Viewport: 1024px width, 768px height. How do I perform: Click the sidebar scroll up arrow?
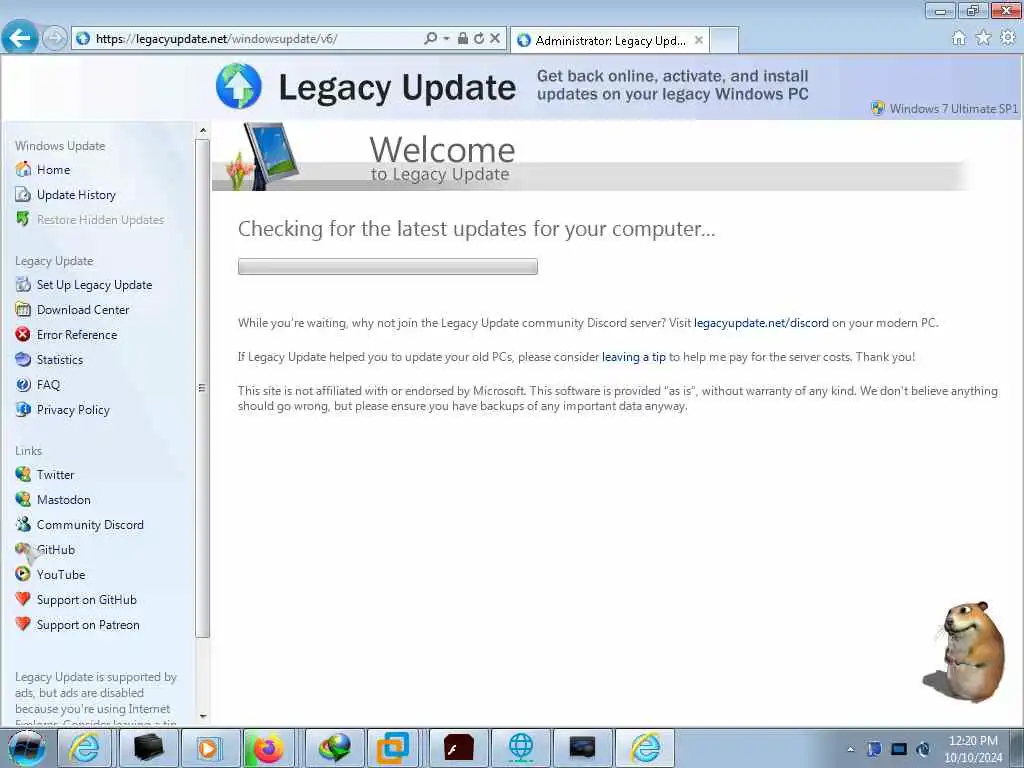click(202, 131)
